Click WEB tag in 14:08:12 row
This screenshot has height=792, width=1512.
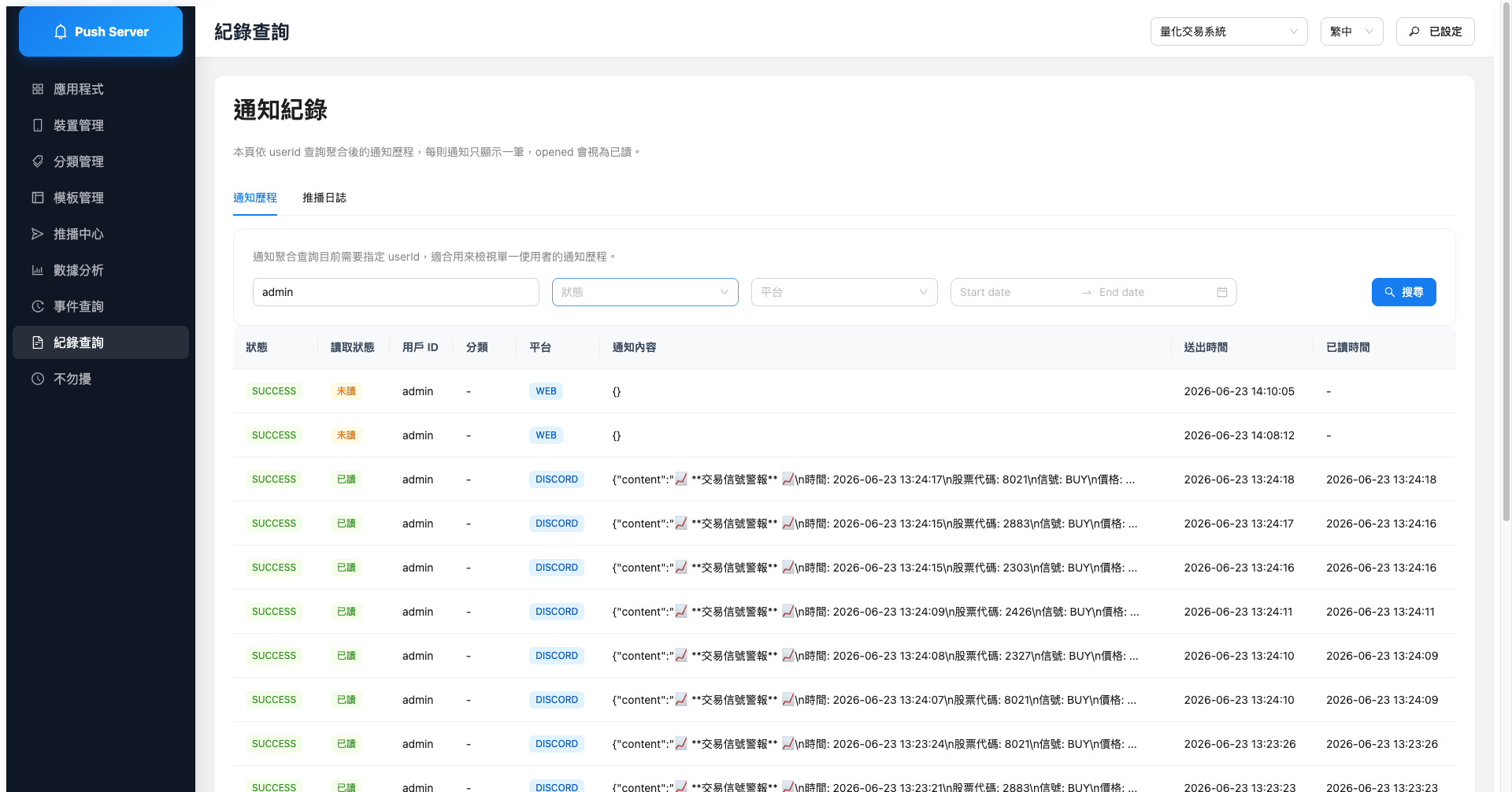[546, 435]
